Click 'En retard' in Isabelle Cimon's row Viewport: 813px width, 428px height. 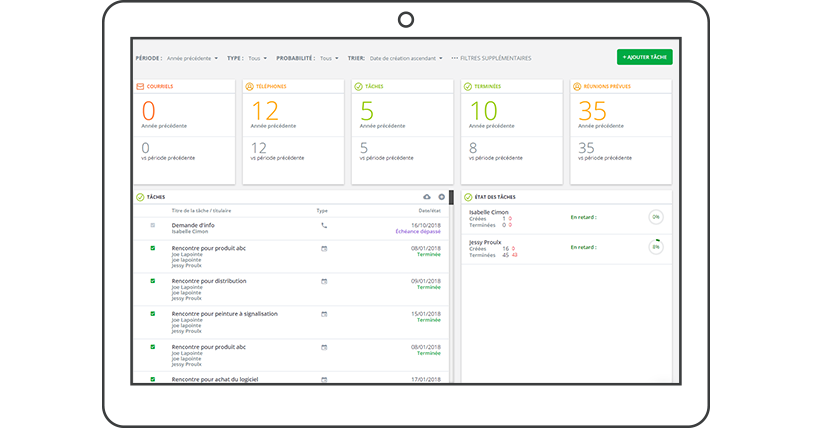pos(583,217)
